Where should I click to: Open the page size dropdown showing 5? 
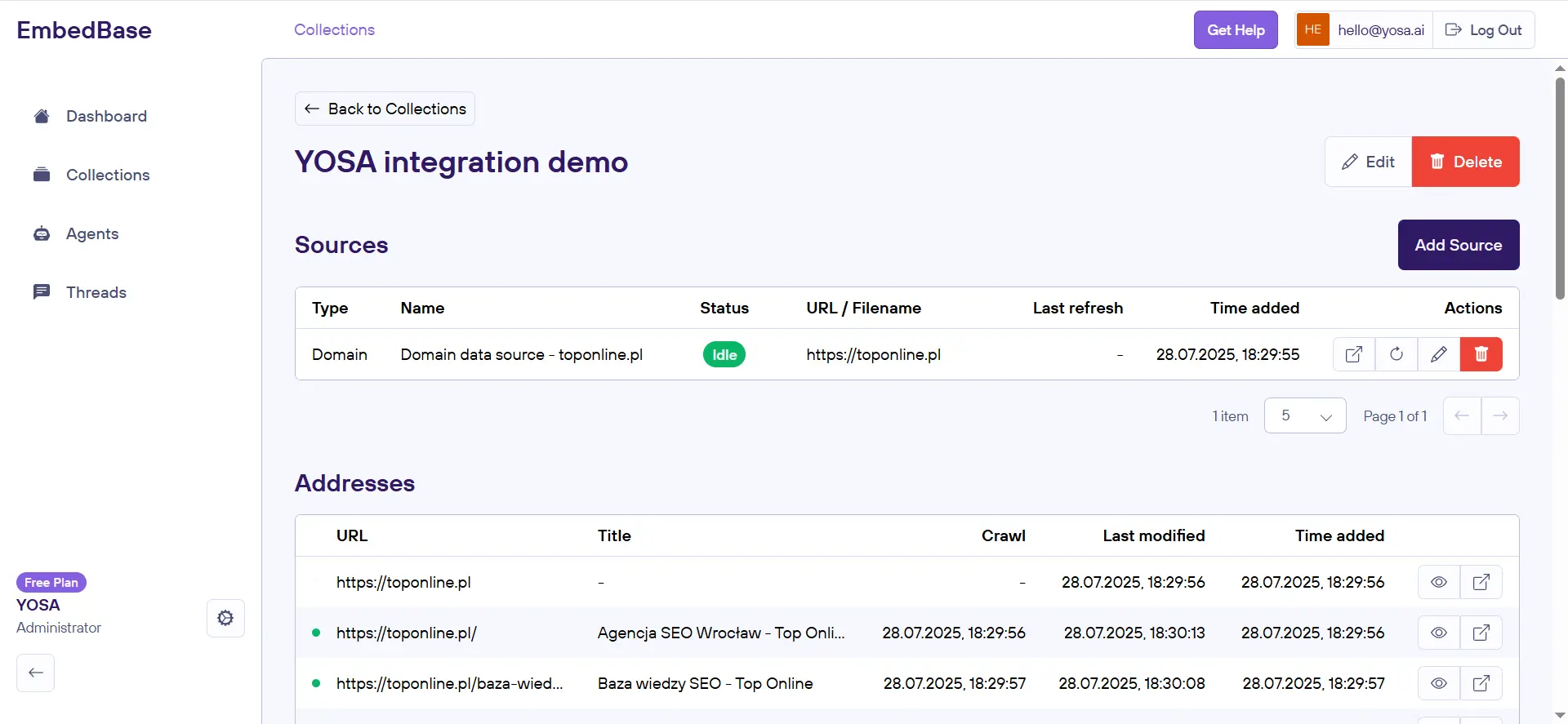click(1304, 416)
